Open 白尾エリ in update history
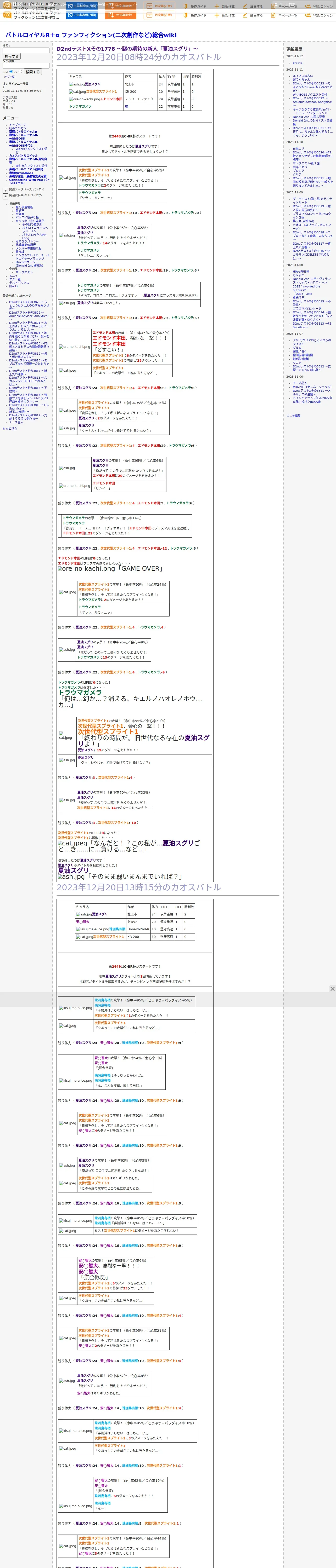 298,148
